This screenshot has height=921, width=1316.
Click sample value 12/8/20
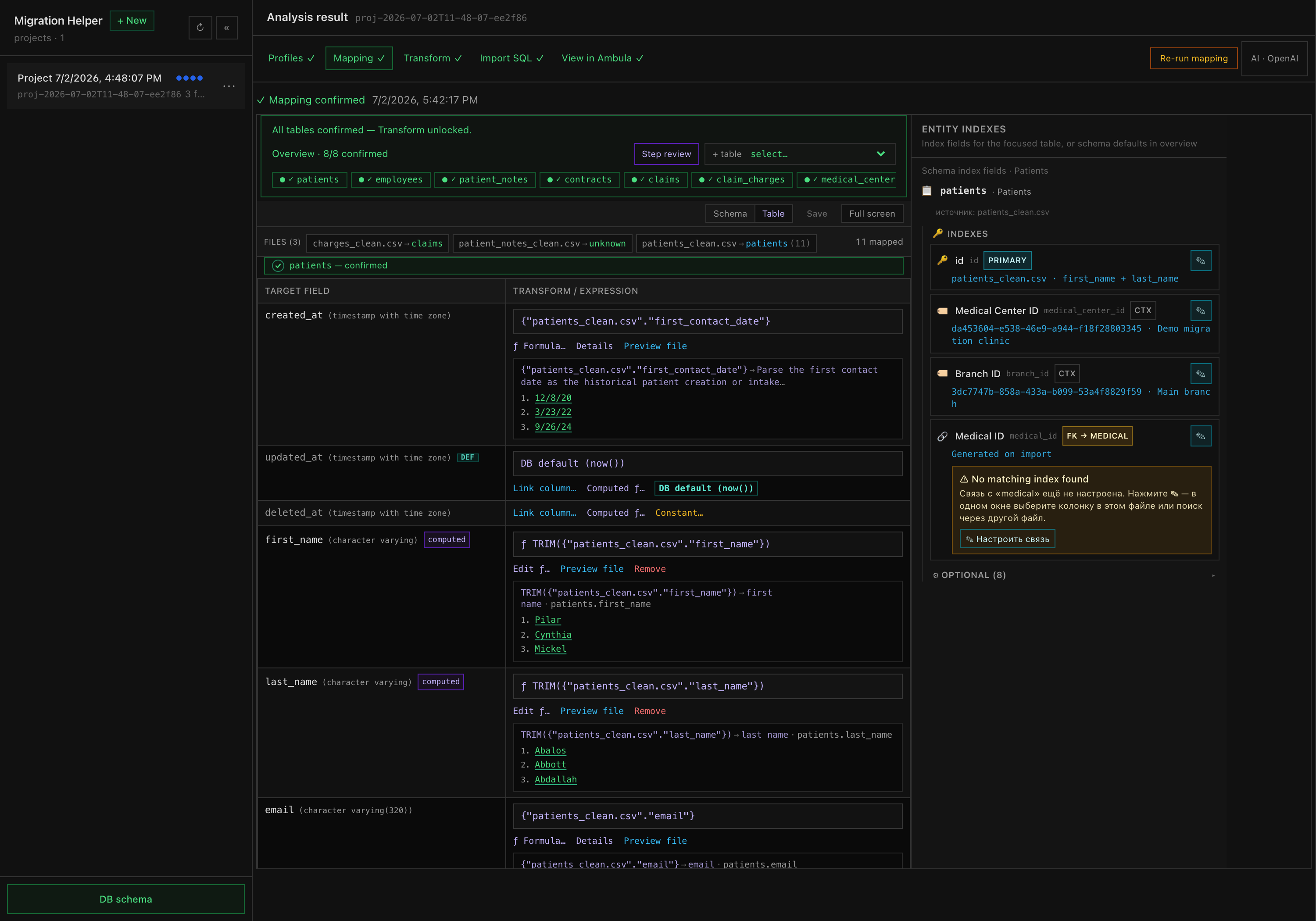point(553,398)
